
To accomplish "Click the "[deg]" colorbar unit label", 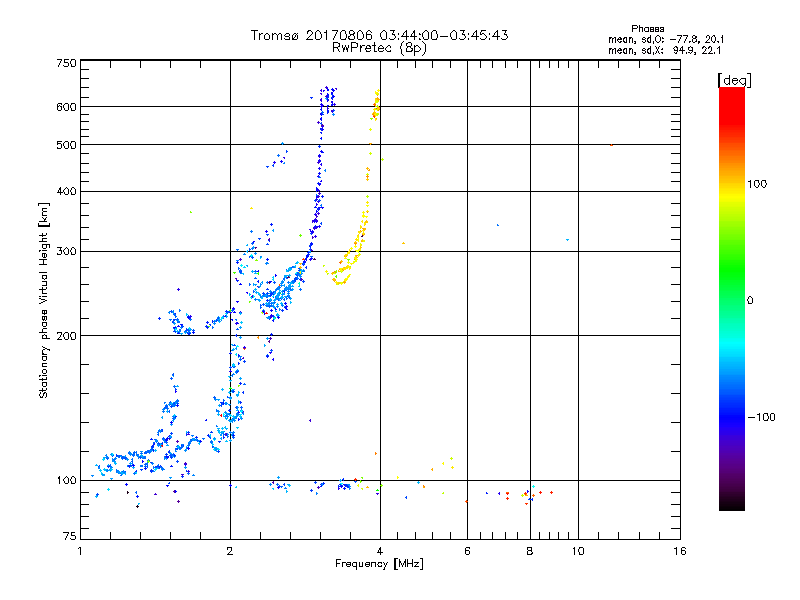I will 734,80.
